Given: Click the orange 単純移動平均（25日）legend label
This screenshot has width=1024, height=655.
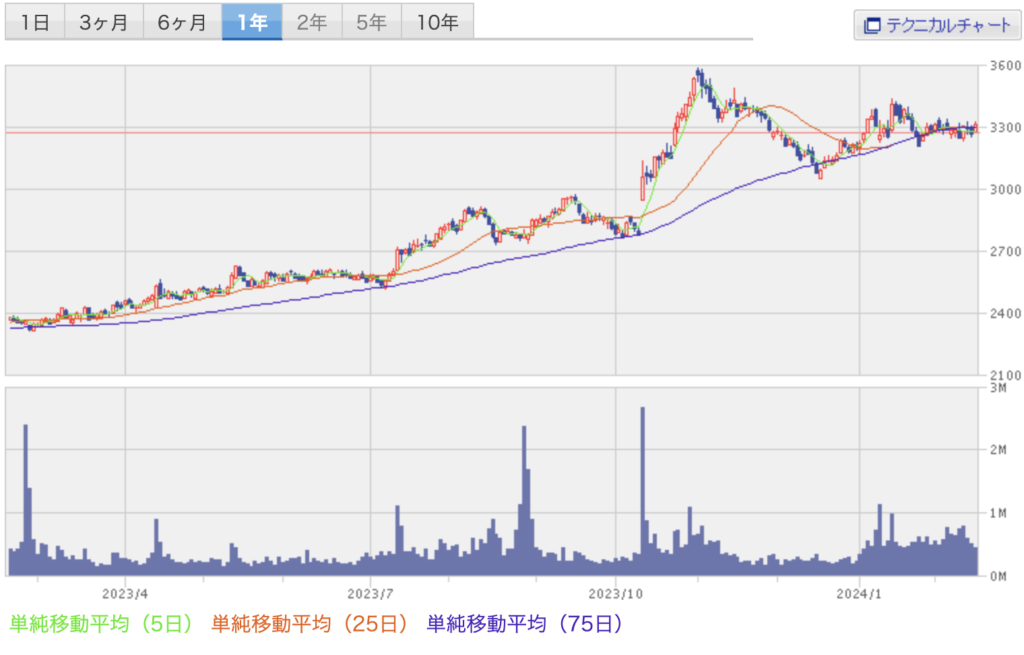Looking at the screenshot, I should point(310,624).
